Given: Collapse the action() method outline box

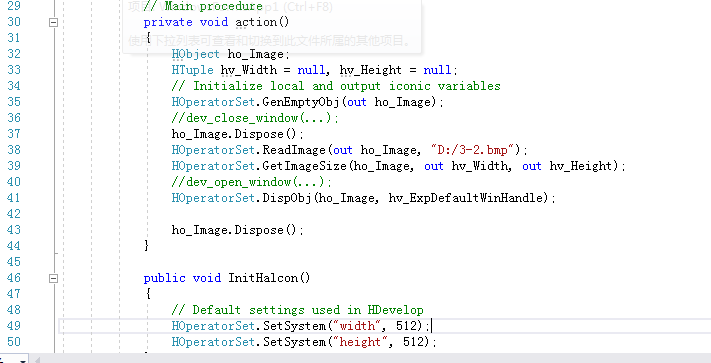Looking at the screenshot, I should [54, 22].
